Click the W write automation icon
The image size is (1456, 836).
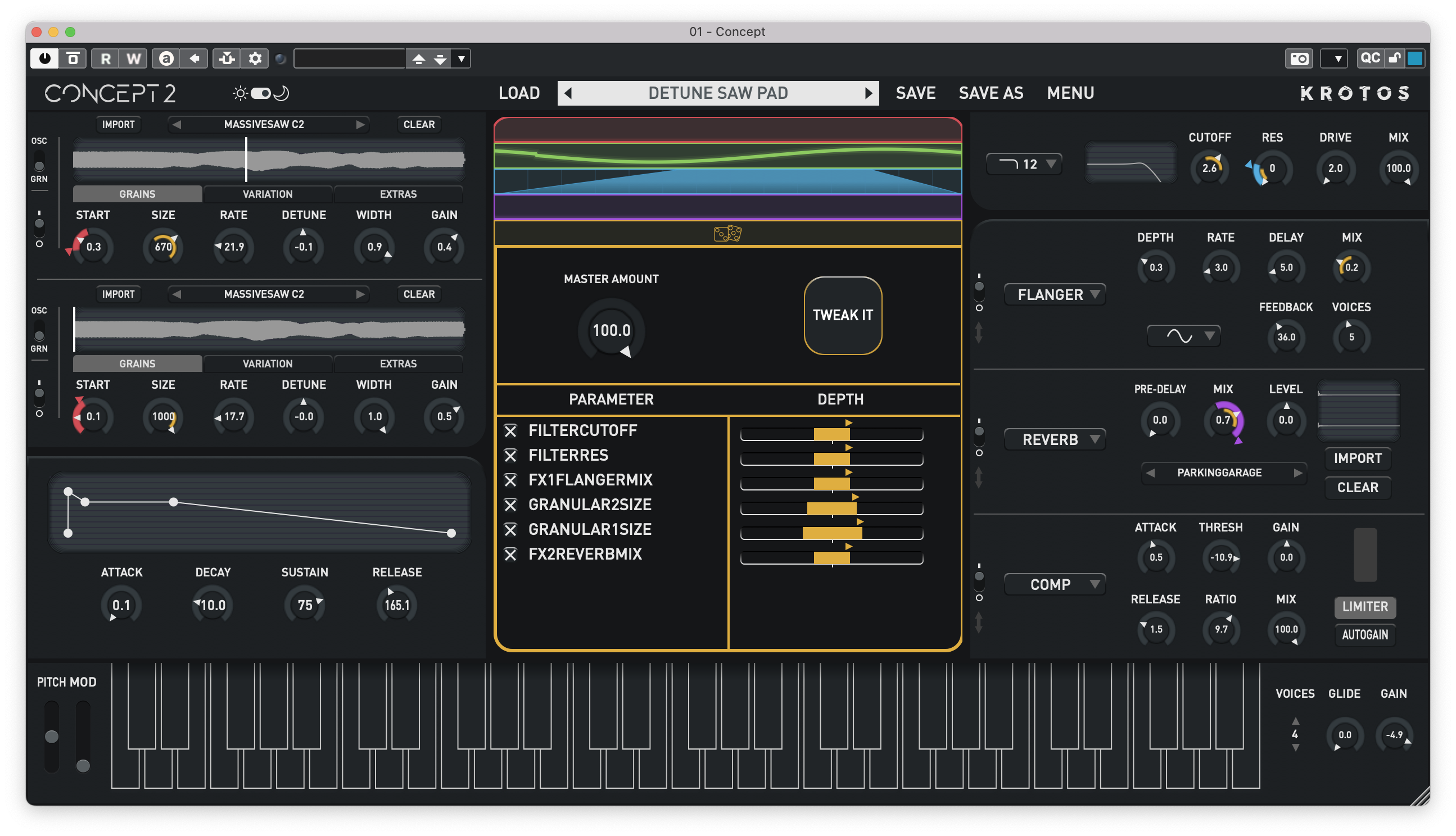click(x=133, y=58)
